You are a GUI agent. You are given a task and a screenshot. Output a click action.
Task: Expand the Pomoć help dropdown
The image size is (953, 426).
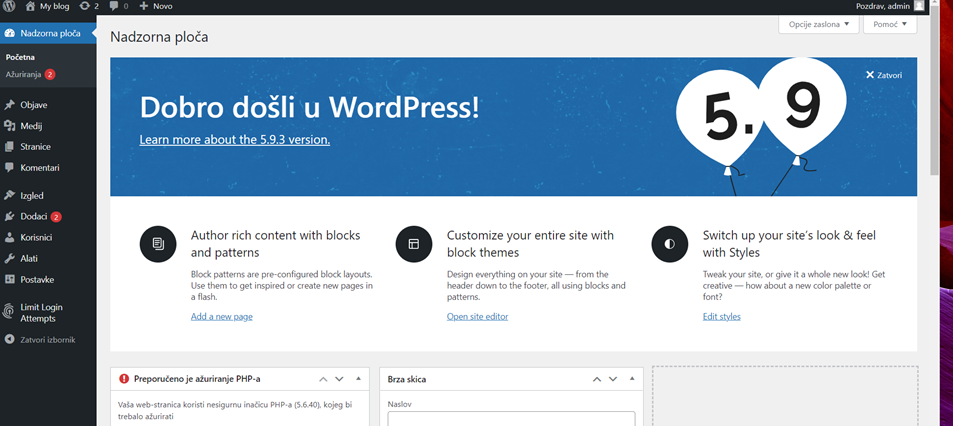pos(889,24)
